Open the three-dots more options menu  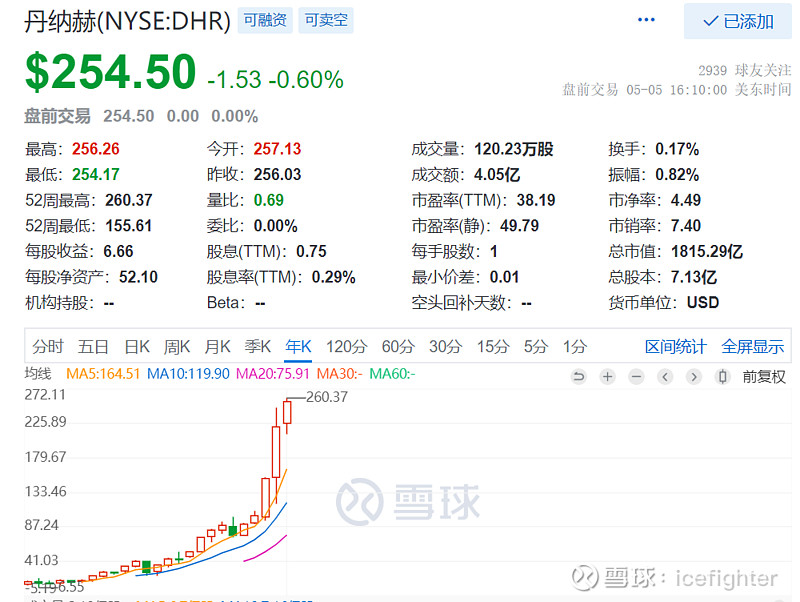click(x=646, y=20)
